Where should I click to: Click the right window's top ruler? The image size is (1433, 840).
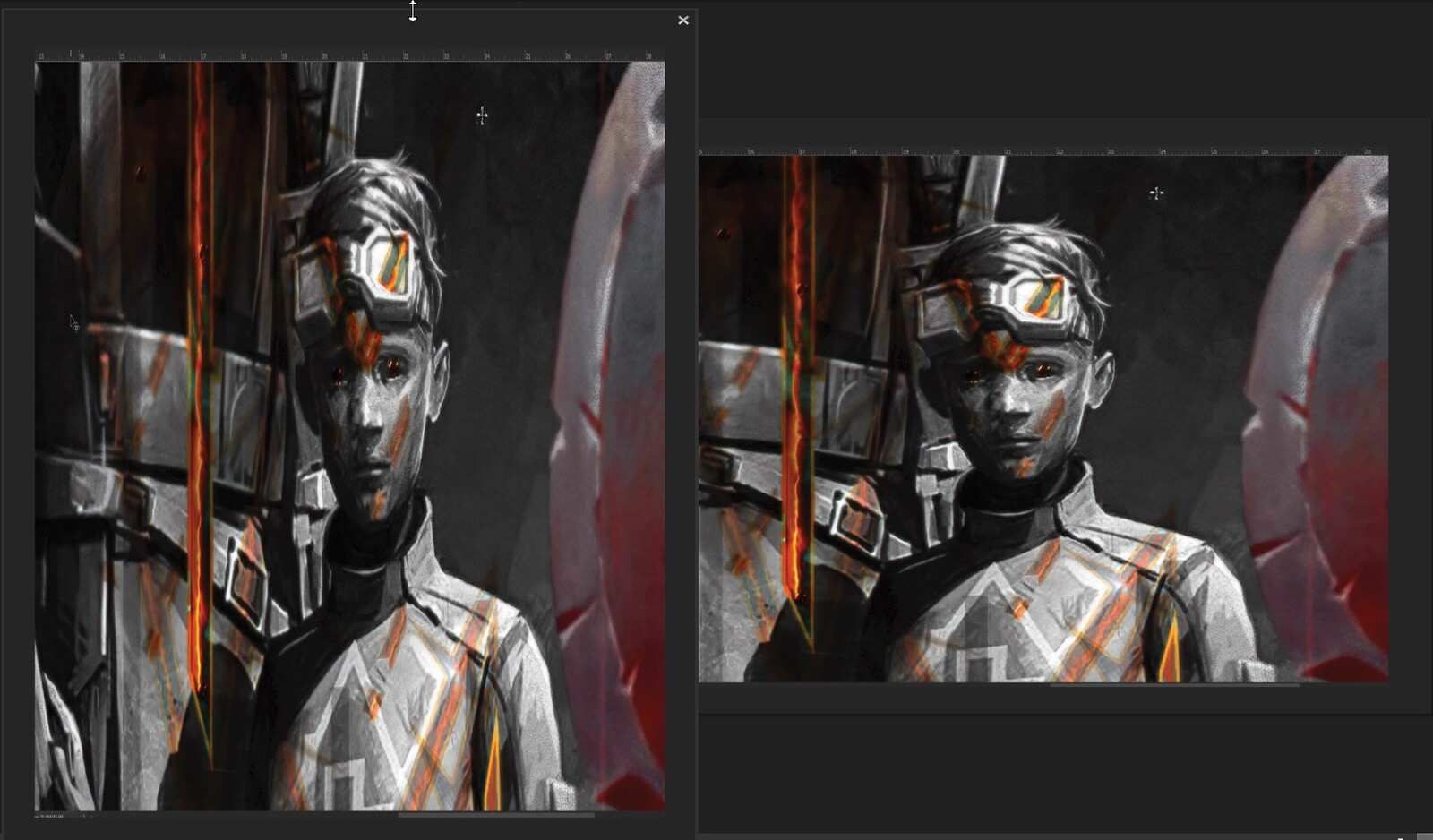[1043, 151]
